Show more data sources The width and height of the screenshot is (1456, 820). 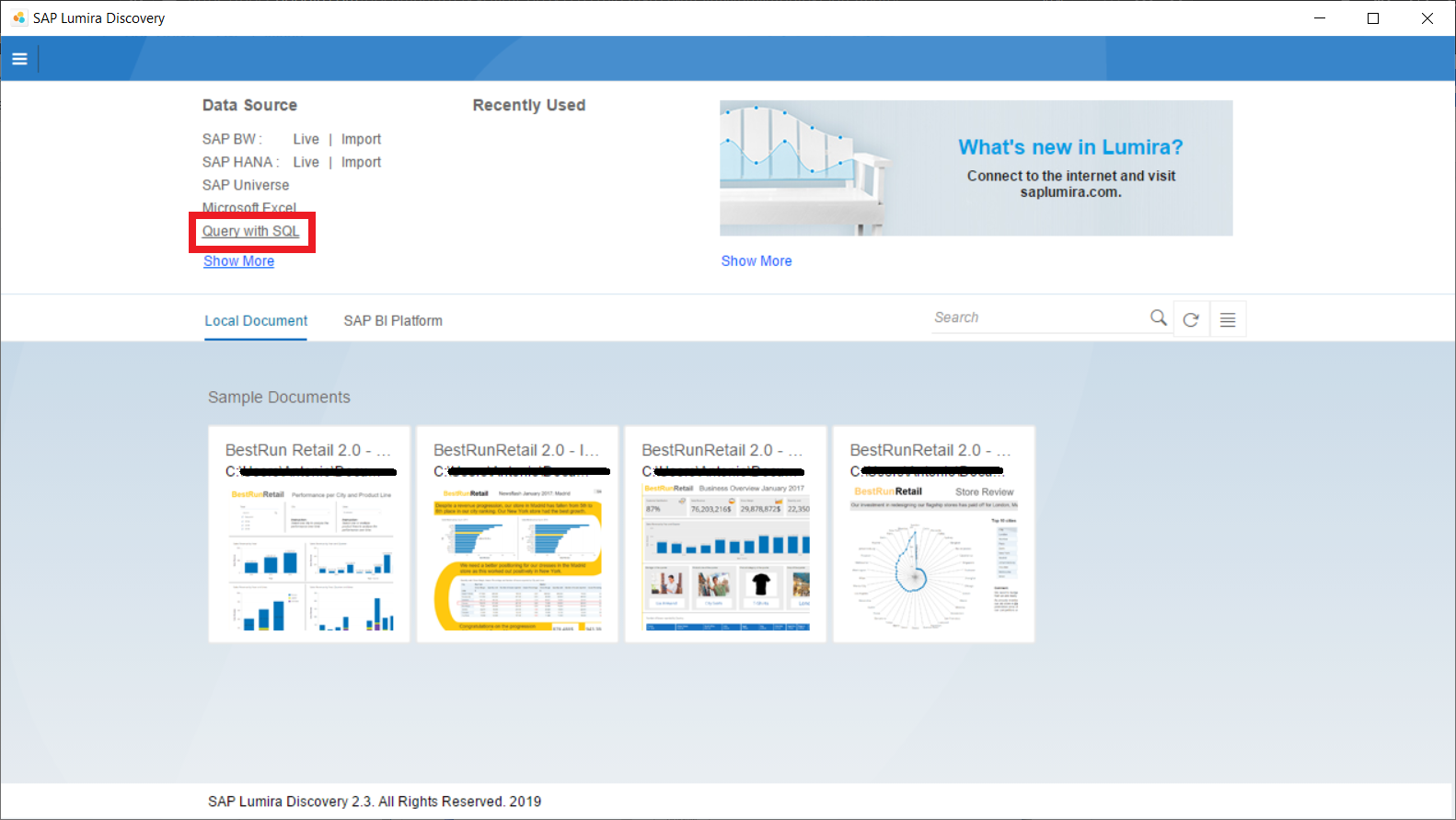pyautogui.click(x=238, y=261)
